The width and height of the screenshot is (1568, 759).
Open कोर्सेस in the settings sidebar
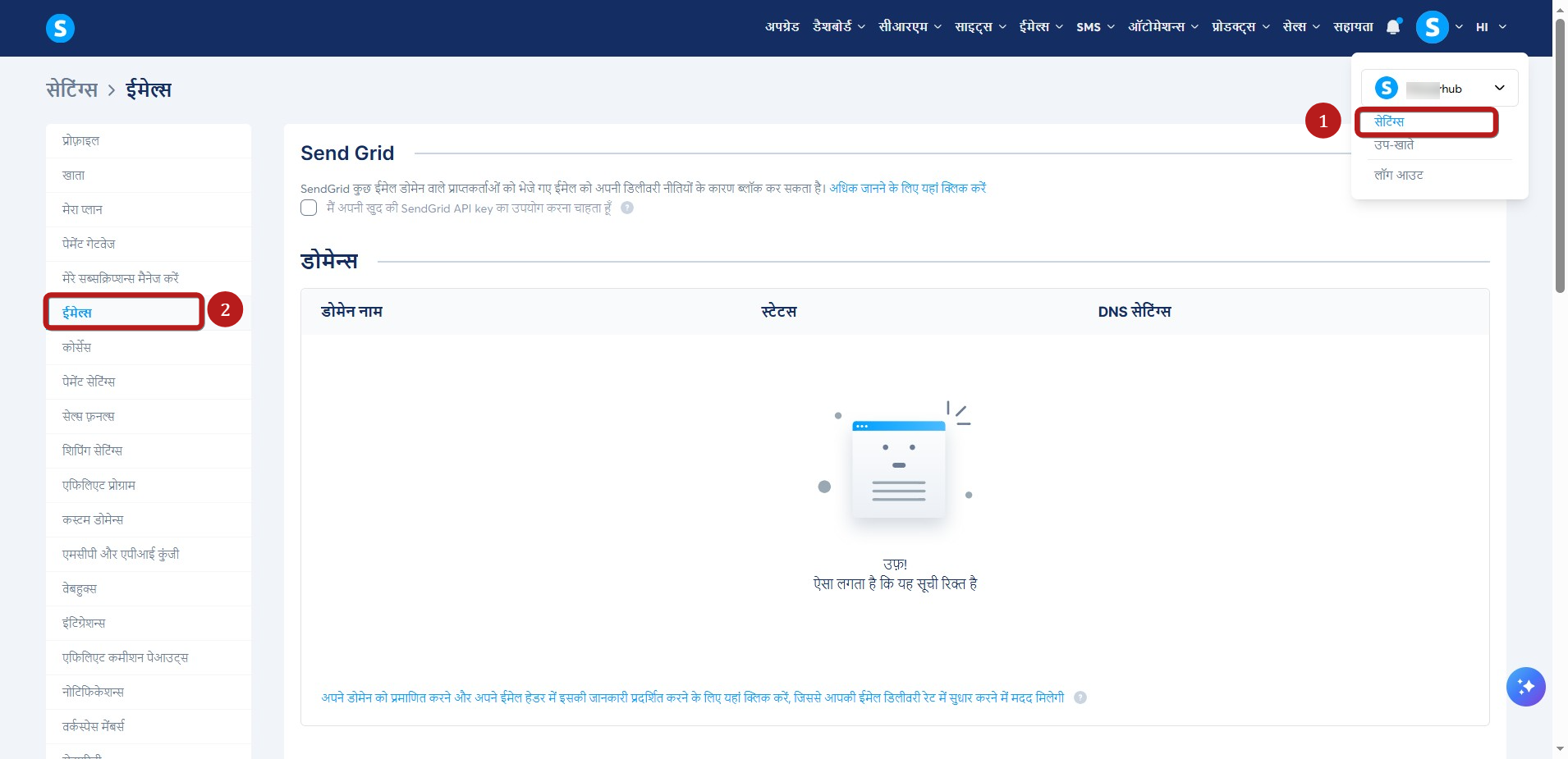tap(149, 348)
